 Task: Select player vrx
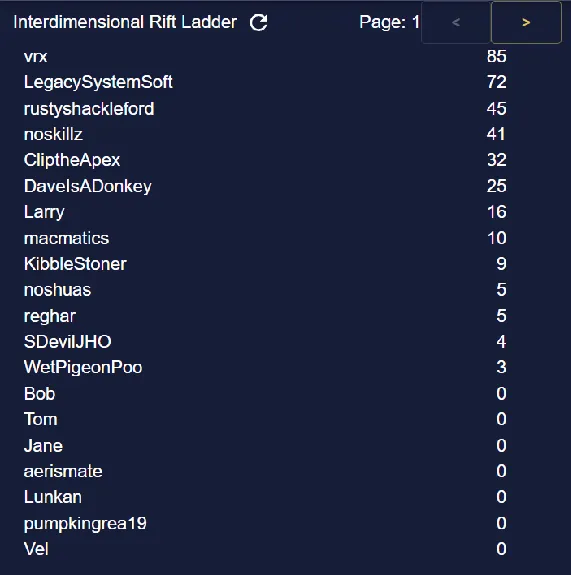point(36,57)
